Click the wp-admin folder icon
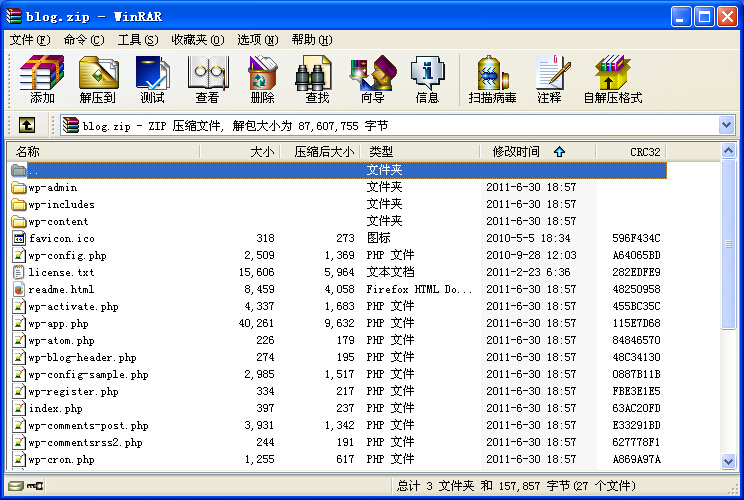The image size is (744, 500). pos(19,187)
